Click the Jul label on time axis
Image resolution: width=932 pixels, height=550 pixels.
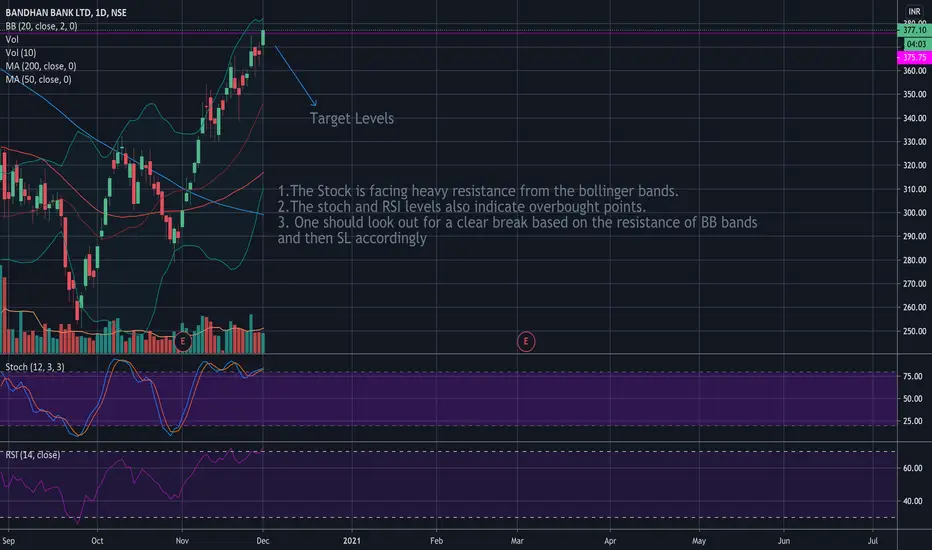(x=873, y=540)
